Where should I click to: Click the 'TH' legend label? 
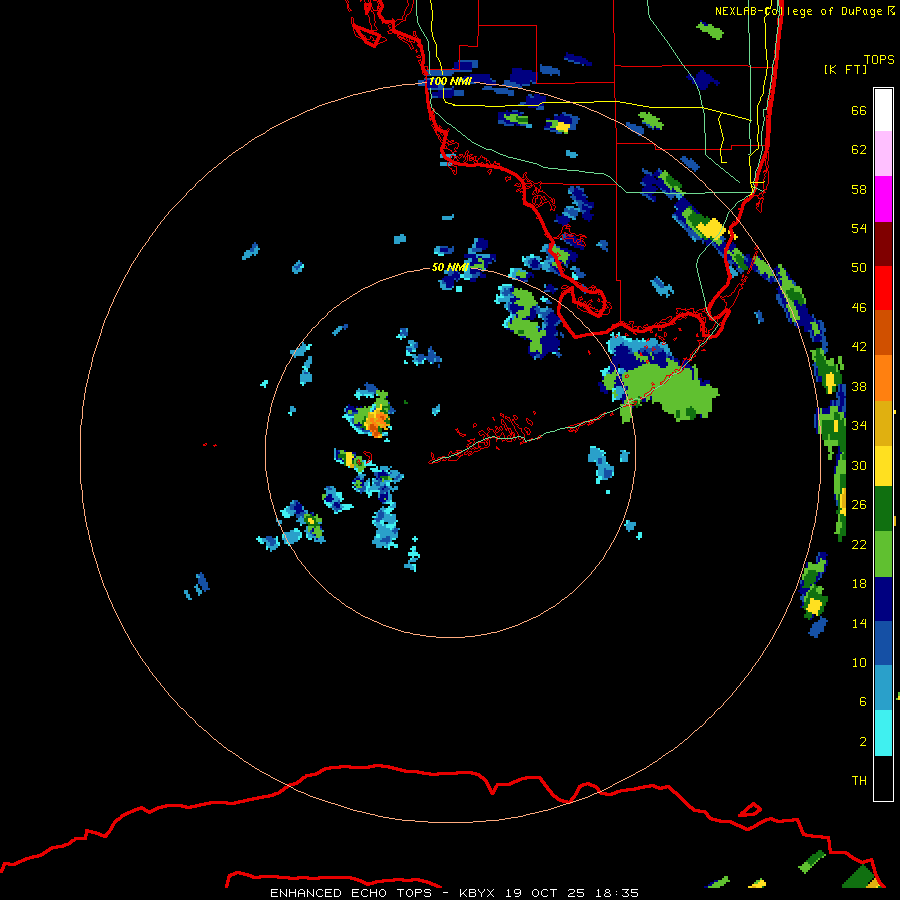point(859,781)
